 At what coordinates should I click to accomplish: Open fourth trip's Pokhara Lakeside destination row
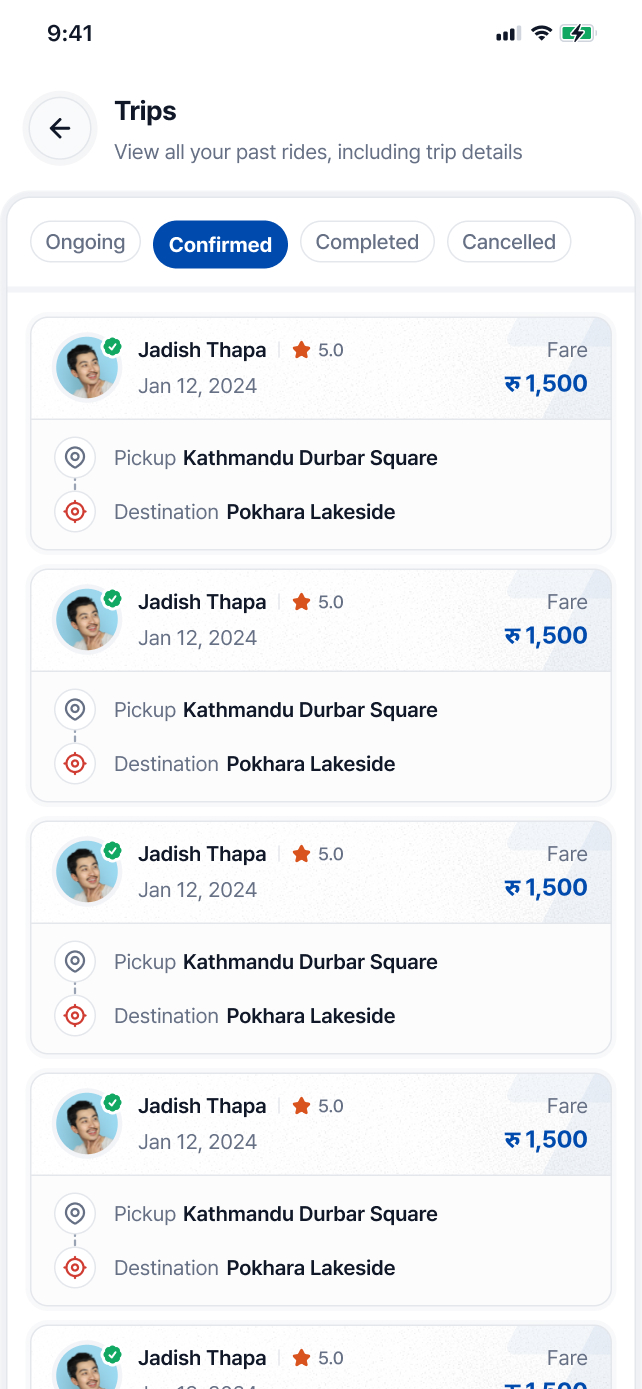310,1268
